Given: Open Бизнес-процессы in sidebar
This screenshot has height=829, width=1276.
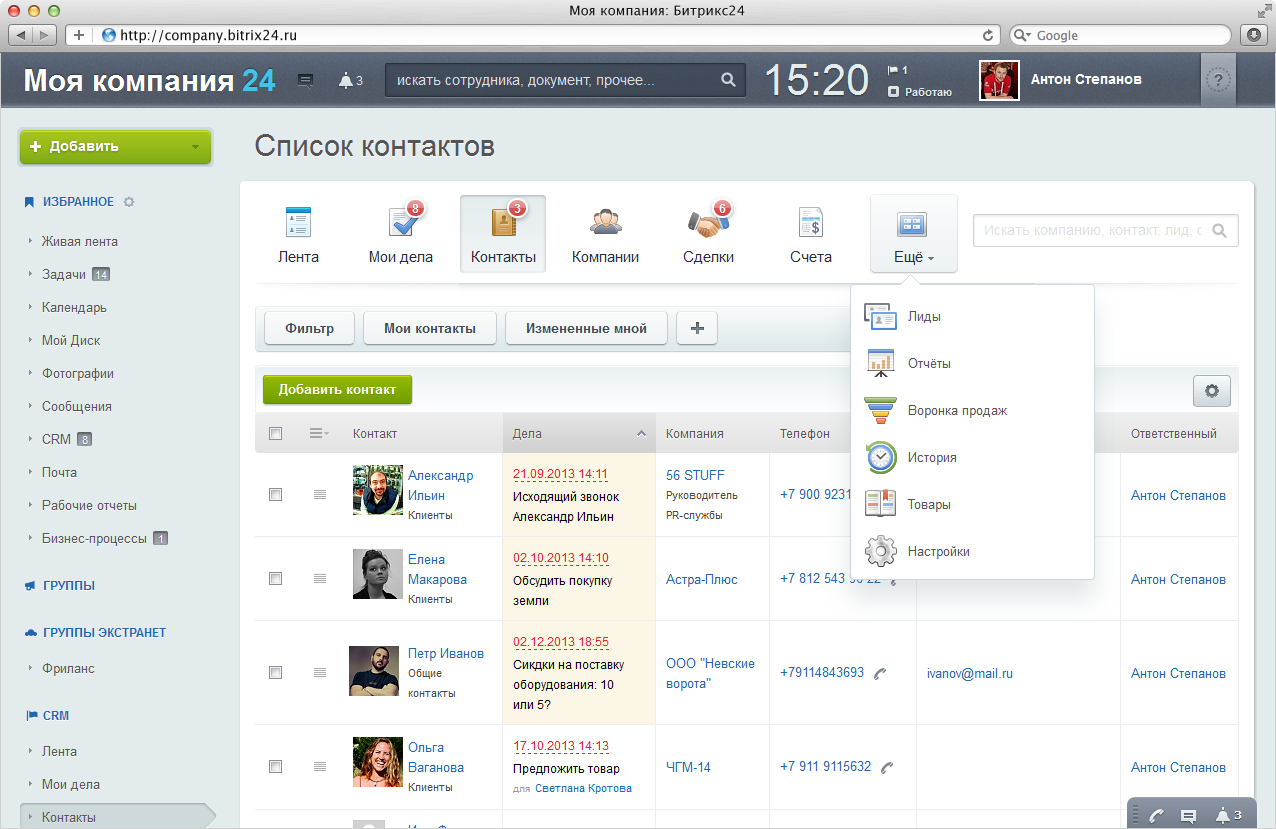Looking at the screenshot, I should click(94, 538).
